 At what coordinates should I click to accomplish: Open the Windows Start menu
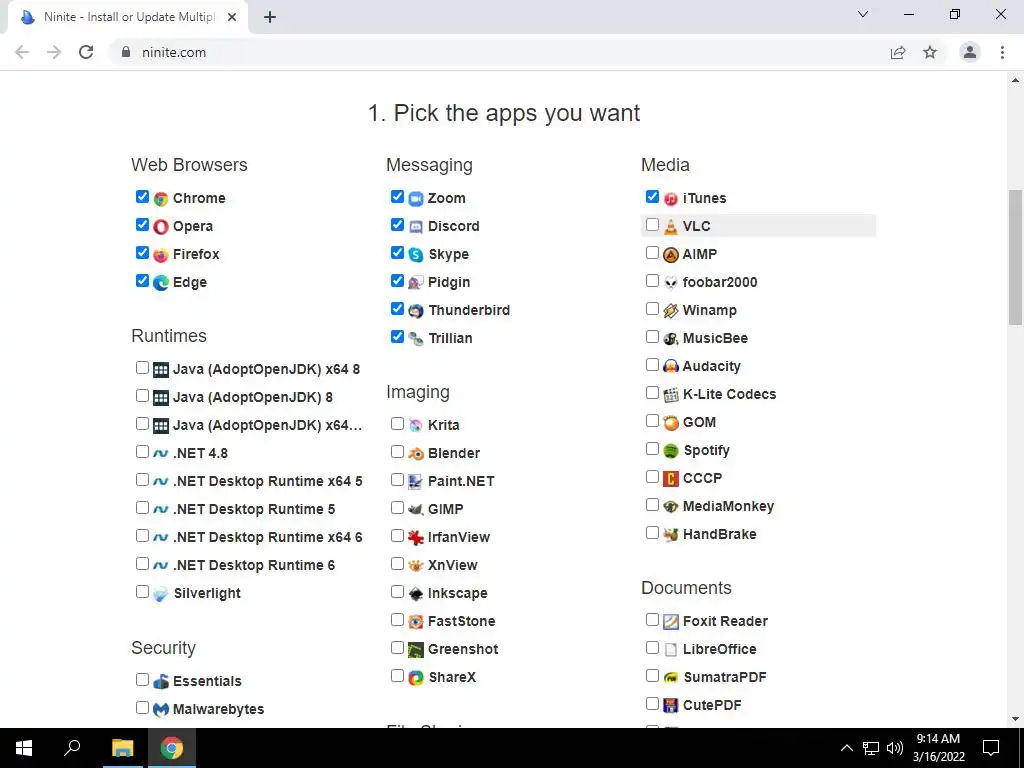(x=24, y=748)
